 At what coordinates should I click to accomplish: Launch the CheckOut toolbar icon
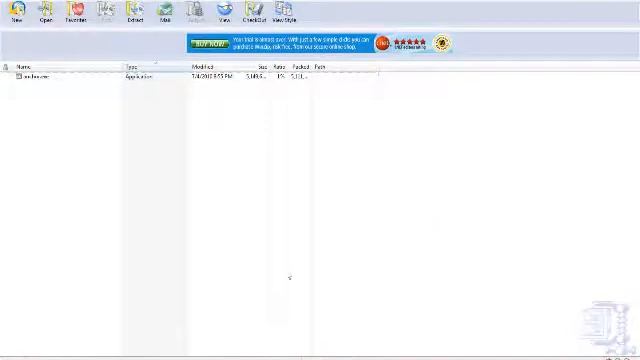click(x=254, y=11)
